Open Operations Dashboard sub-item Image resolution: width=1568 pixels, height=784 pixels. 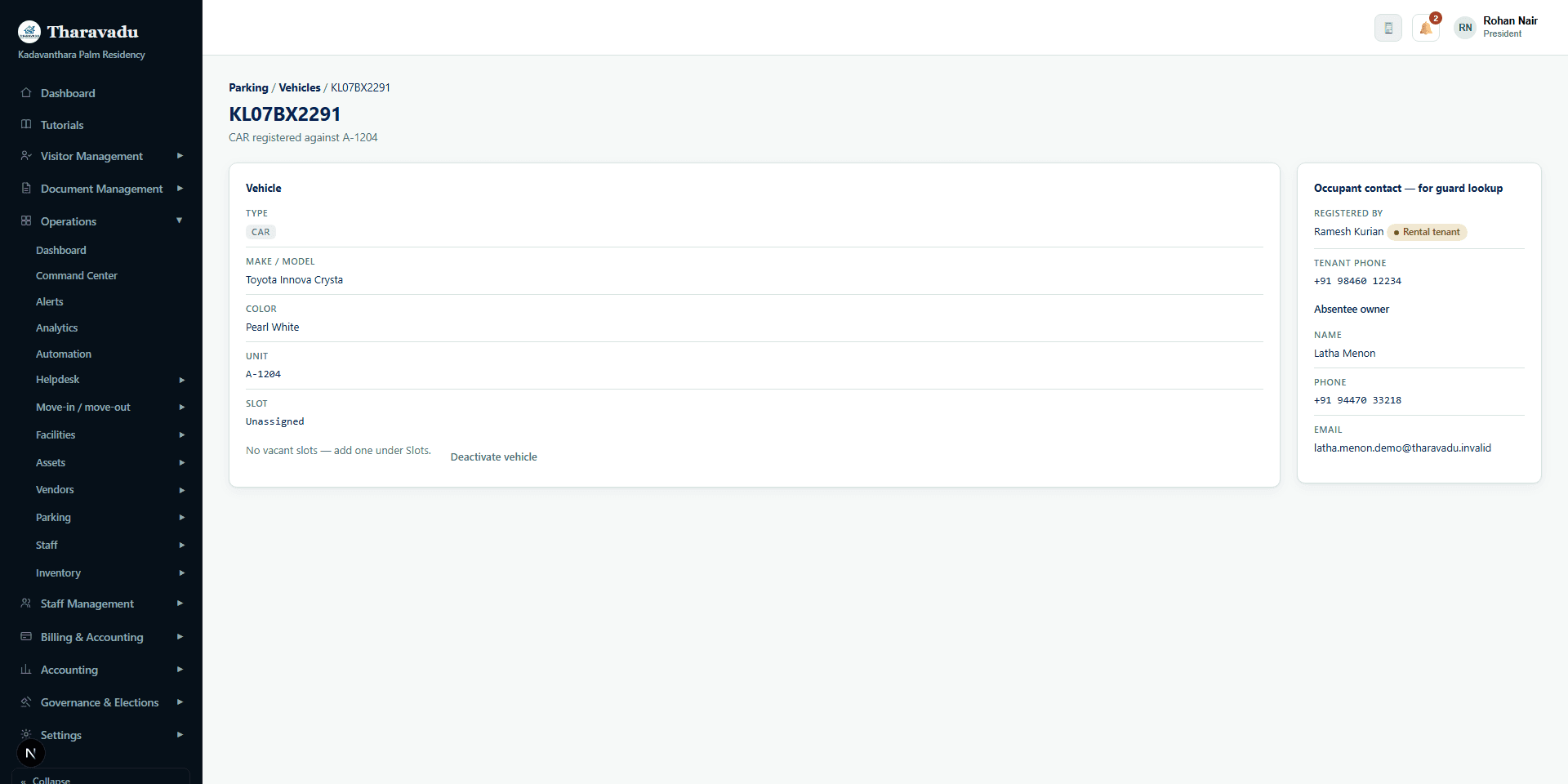[61, 250]
